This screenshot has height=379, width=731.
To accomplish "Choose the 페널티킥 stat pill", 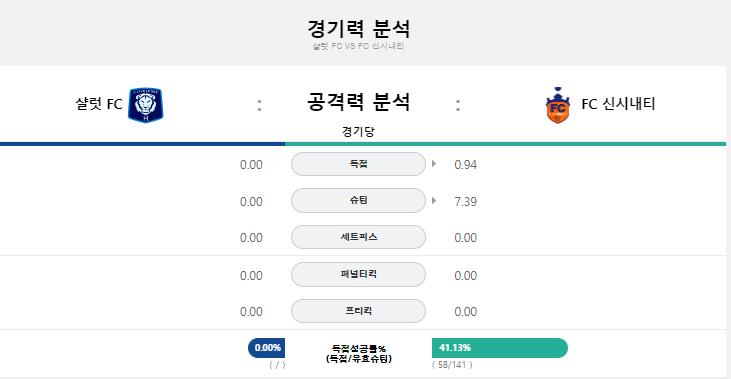I will point(358,275).
